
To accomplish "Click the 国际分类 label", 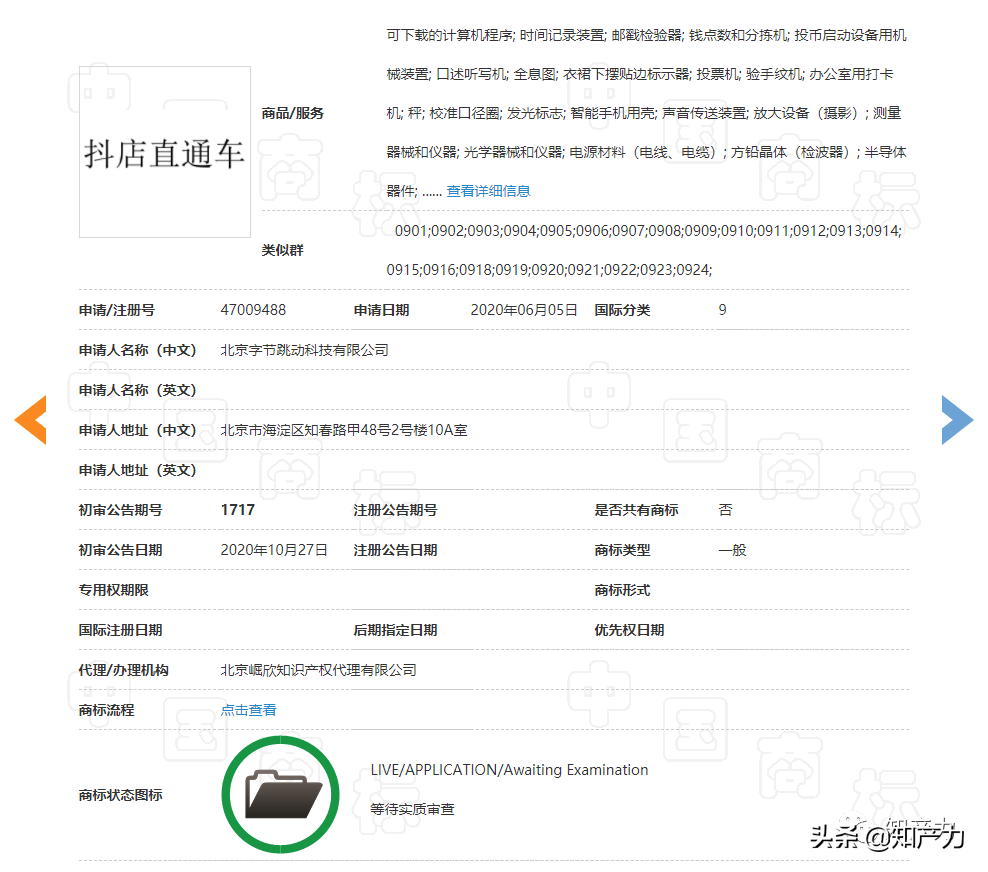I will tap(622, 310).
